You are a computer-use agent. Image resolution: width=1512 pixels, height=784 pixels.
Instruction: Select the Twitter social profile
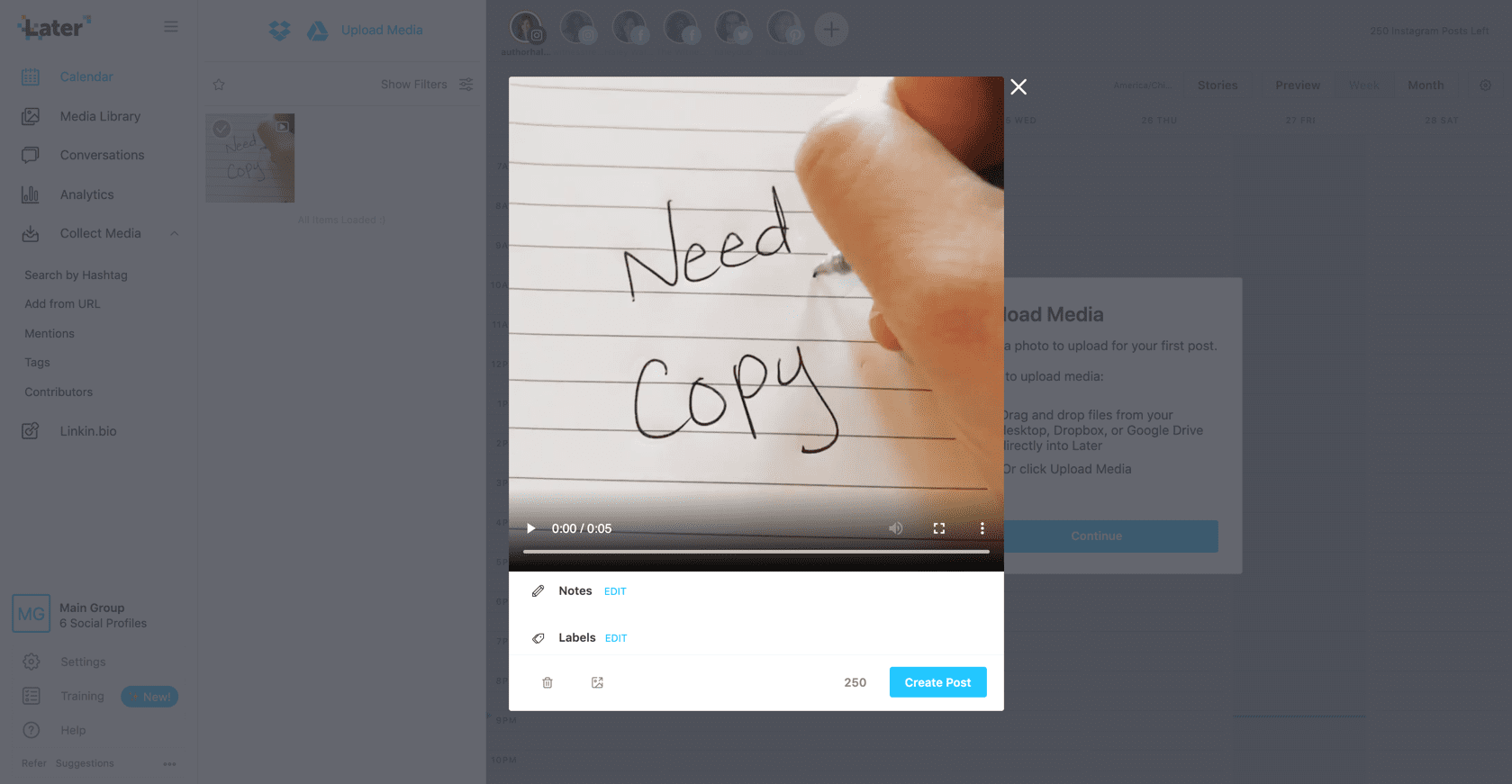732,29
